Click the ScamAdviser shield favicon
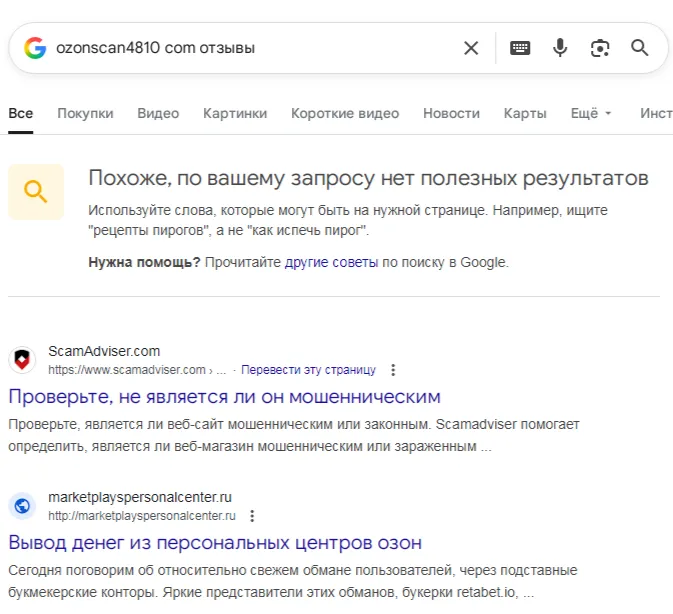The height and width of the screenshot is (614, 673). click(x=22, y=360)
